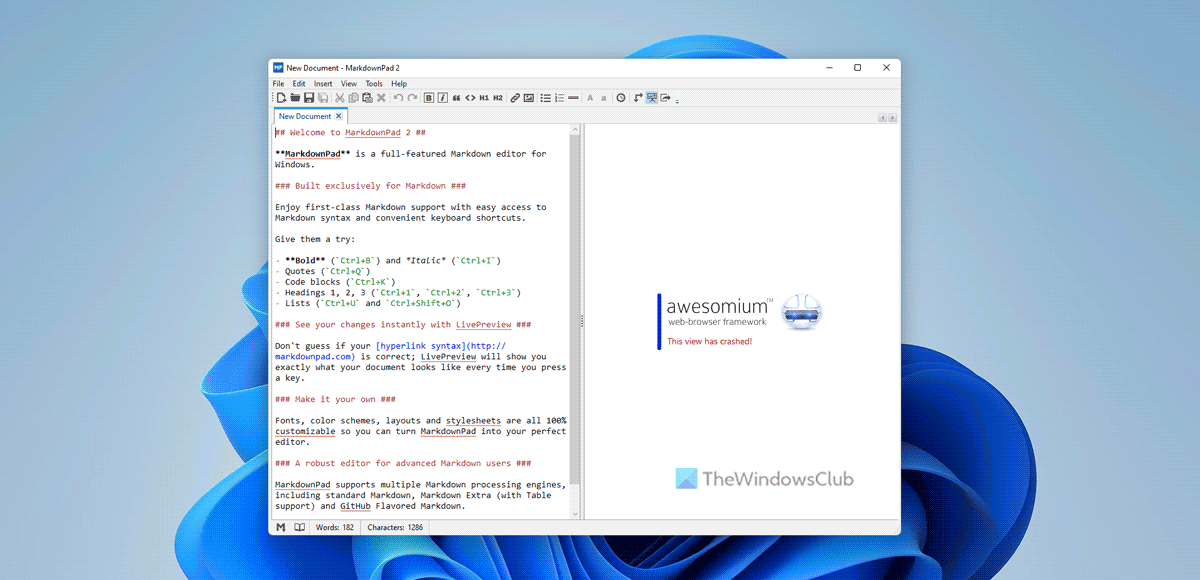
Task: Toggle the LivePreview pane button
Action: [x=652, y=98]
